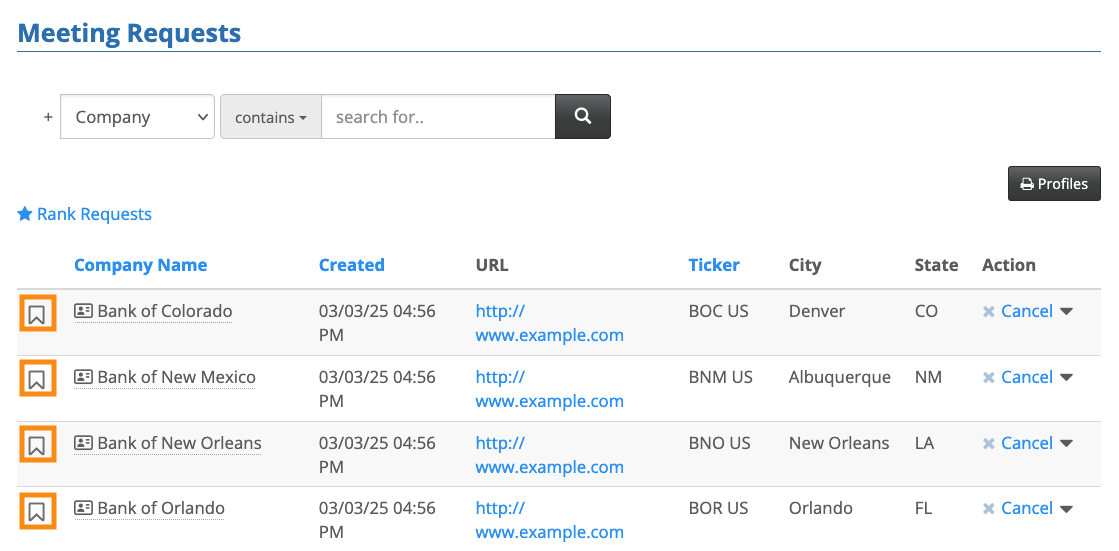
Task: Click the profile card icon for Bank of Colorado
Action: coord(84,311)
